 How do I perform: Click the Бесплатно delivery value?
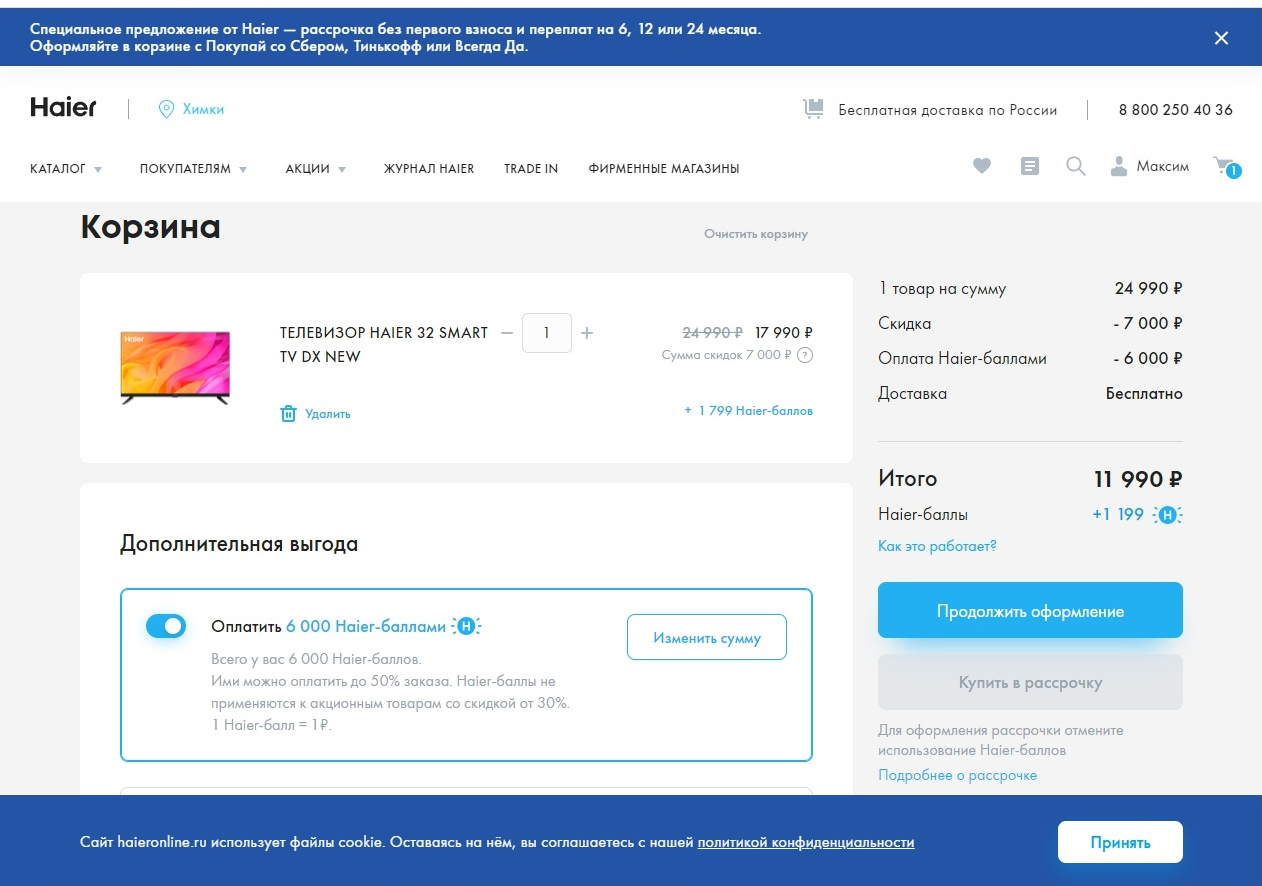pyautogui.click(x=1144, y=393)
